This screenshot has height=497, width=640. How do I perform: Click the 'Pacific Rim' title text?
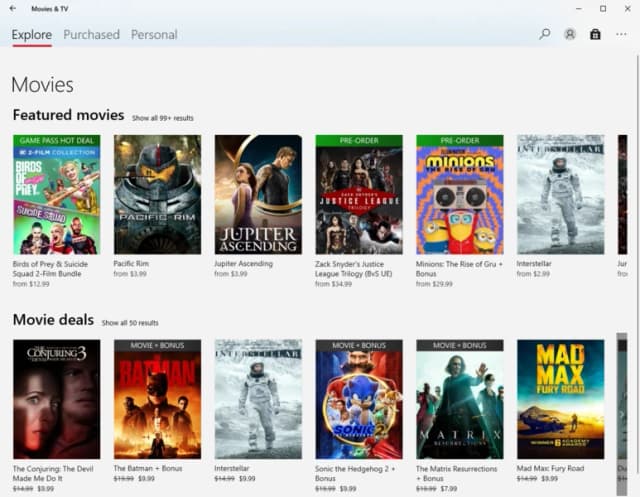click(x=131, y=264)
